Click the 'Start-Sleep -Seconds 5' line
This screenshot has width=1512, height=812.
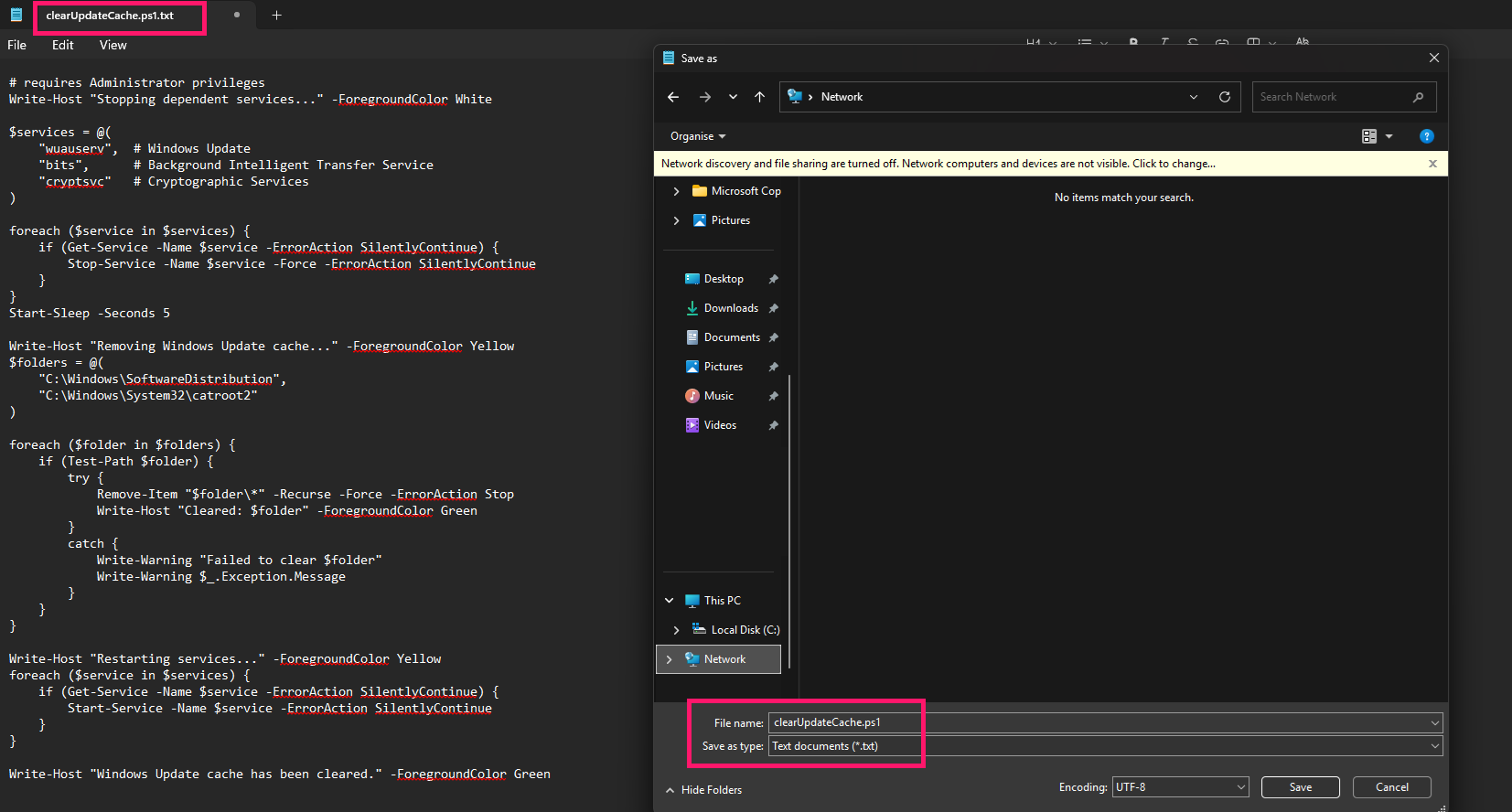pyautogui.click(x=90, y=313)
